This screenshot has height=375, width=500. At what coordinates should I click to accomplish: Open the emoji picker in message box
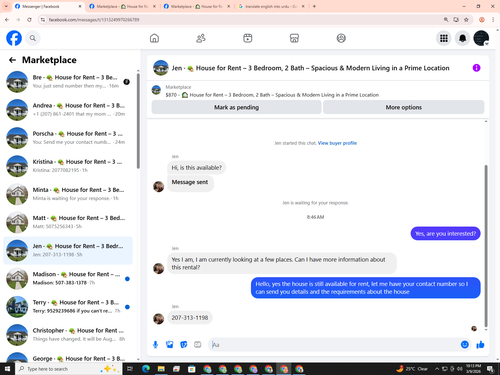tap(464, 345)
